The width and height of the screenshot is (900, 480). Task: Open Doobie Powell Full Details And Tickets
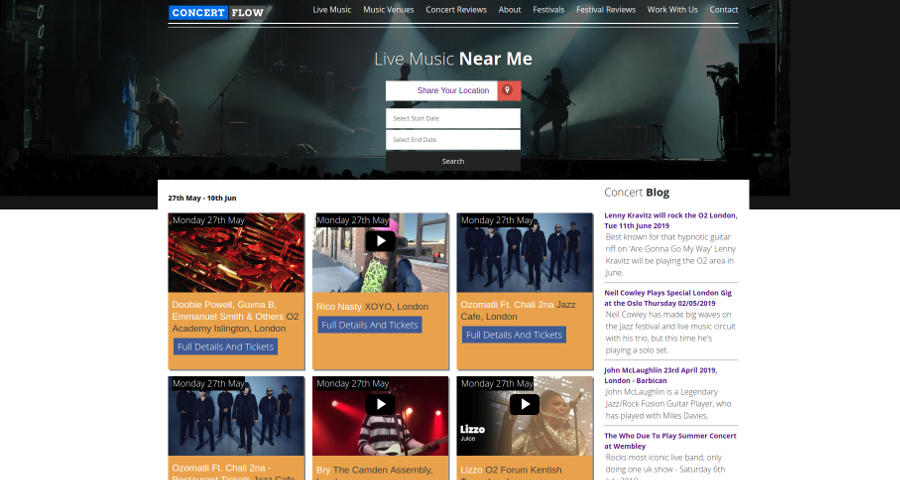pos(226,347)
